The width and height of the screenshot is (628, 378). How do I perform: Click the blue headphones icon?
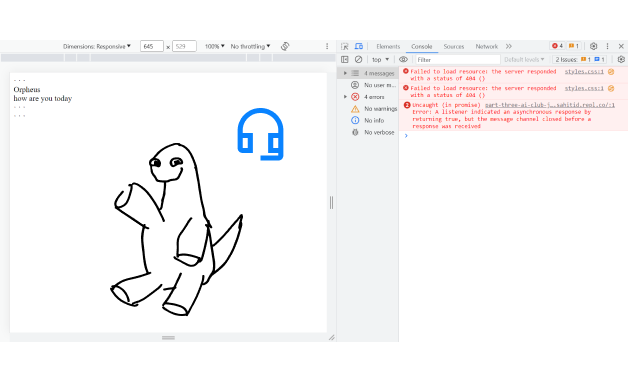260,134
